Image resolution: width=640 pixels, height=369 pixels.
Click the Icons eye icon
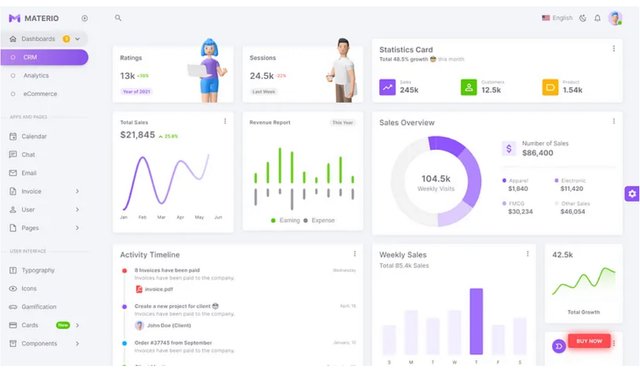click(13, 289)
